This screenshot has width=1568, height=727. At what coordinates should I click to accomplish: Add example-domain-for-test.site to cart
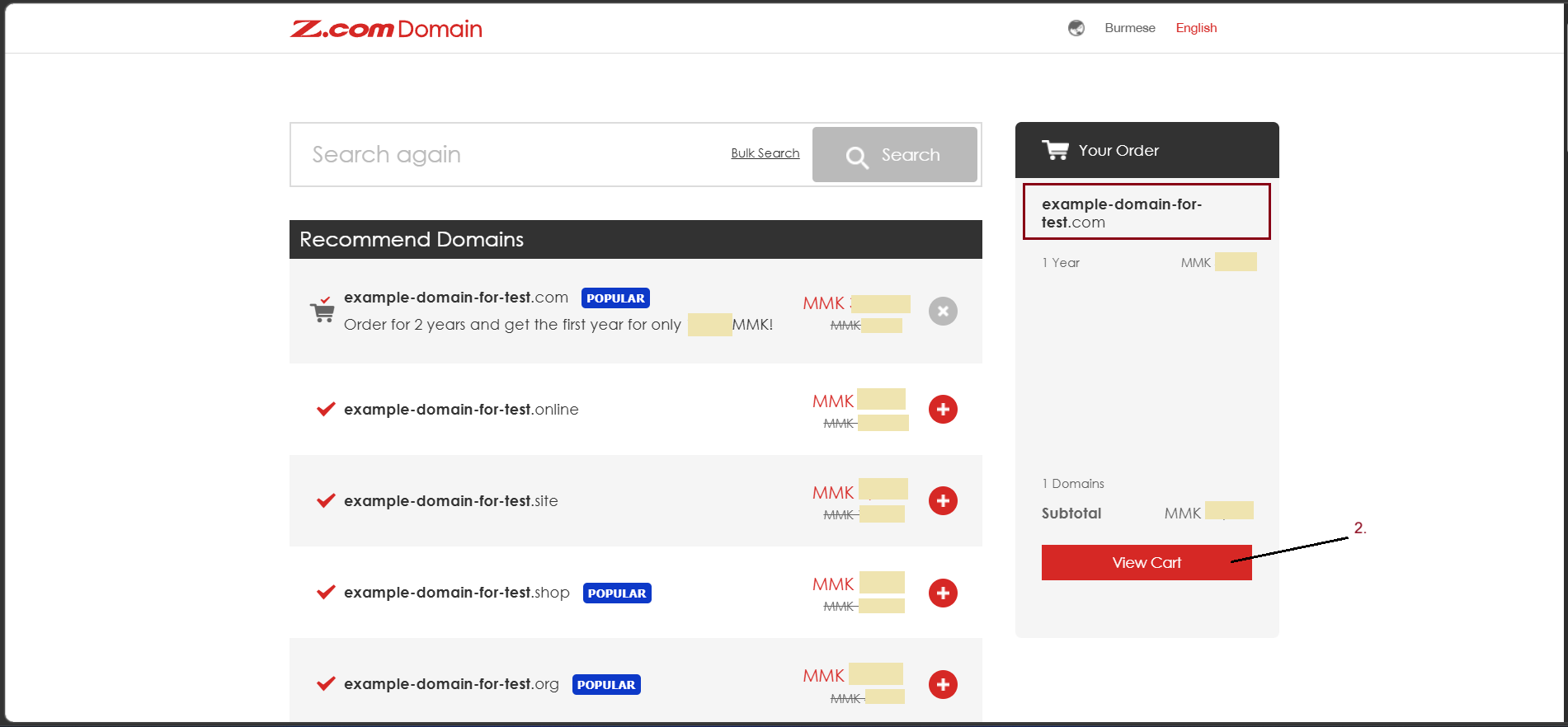coord(943,501)
